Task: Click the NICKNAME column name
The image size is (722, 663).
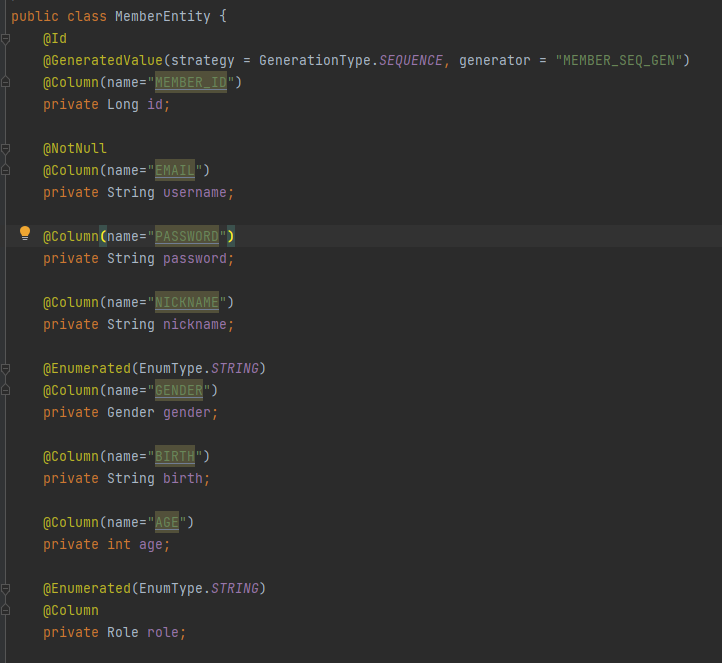Action: point(186,302)
